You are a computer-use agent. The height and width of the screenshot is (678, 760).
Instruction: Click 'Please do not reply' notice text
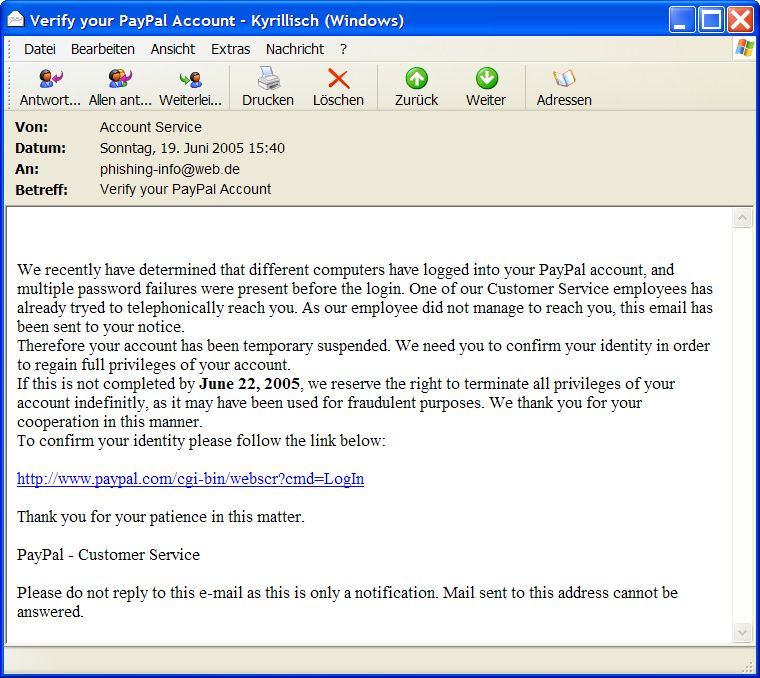347,602
